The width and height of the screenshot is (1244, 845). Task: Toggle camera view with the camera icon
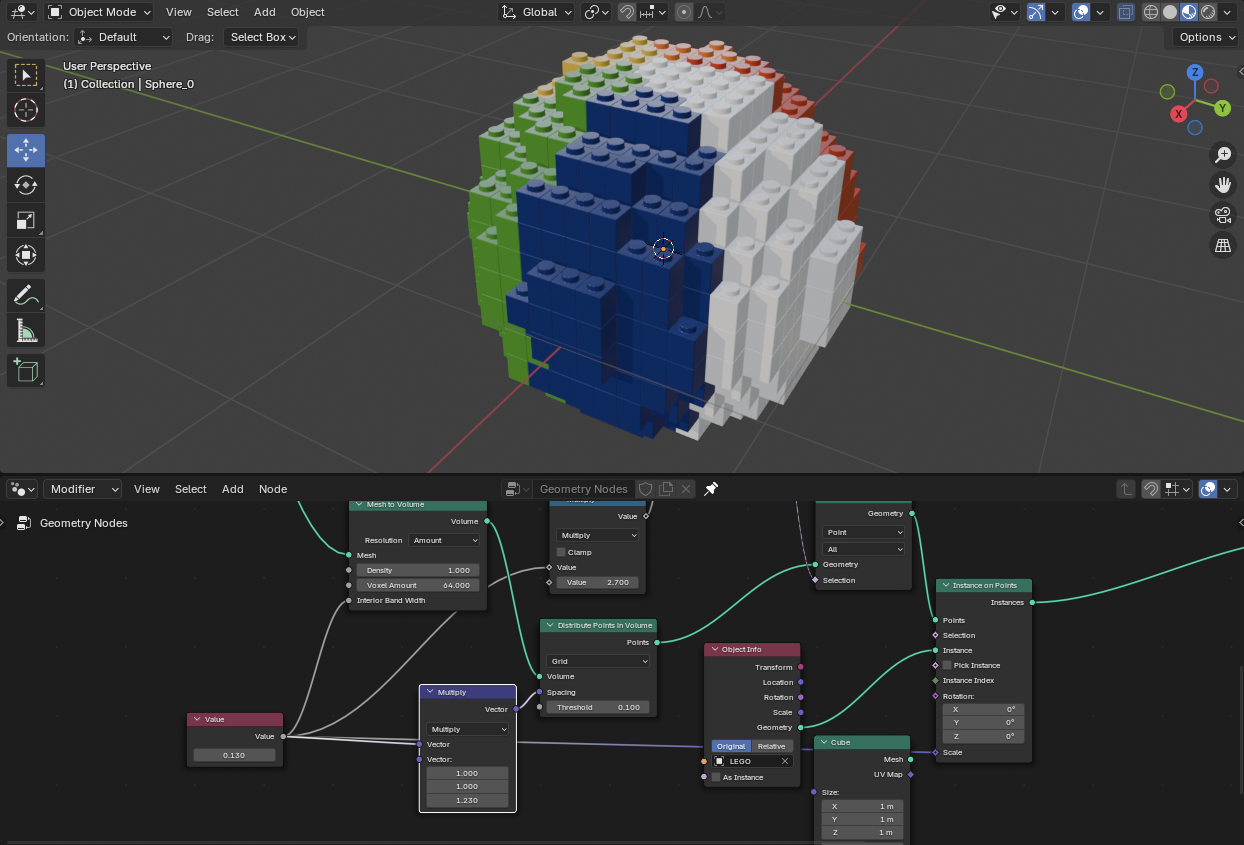pos(1222,214)
